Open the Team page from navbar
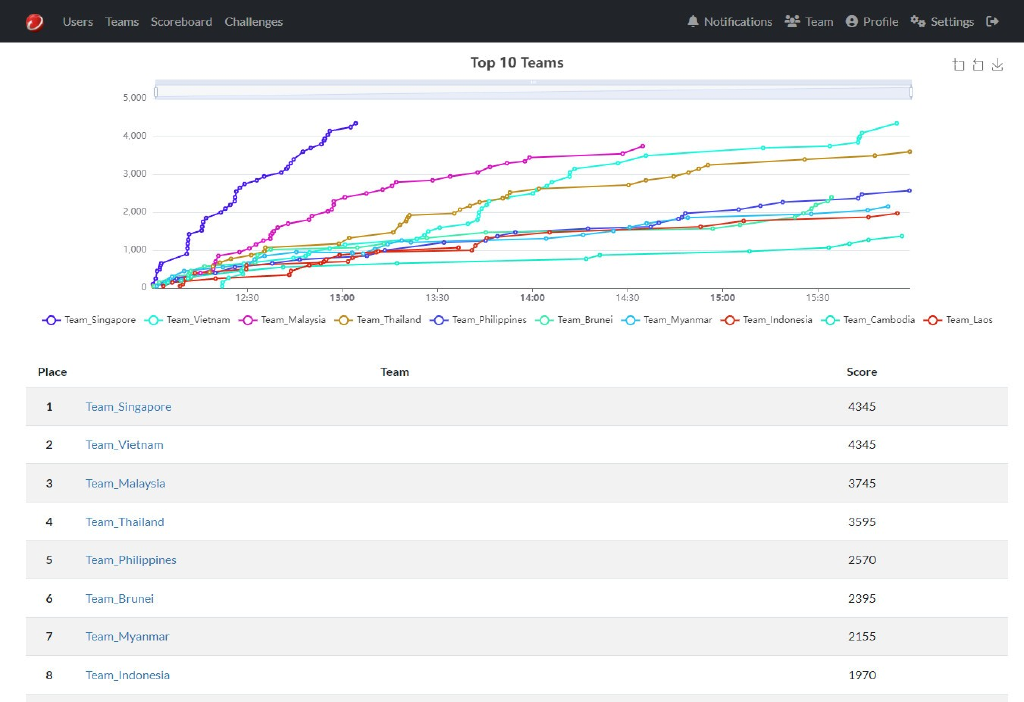This screenshot has width=1024, height=702. (x=809, y=22)
